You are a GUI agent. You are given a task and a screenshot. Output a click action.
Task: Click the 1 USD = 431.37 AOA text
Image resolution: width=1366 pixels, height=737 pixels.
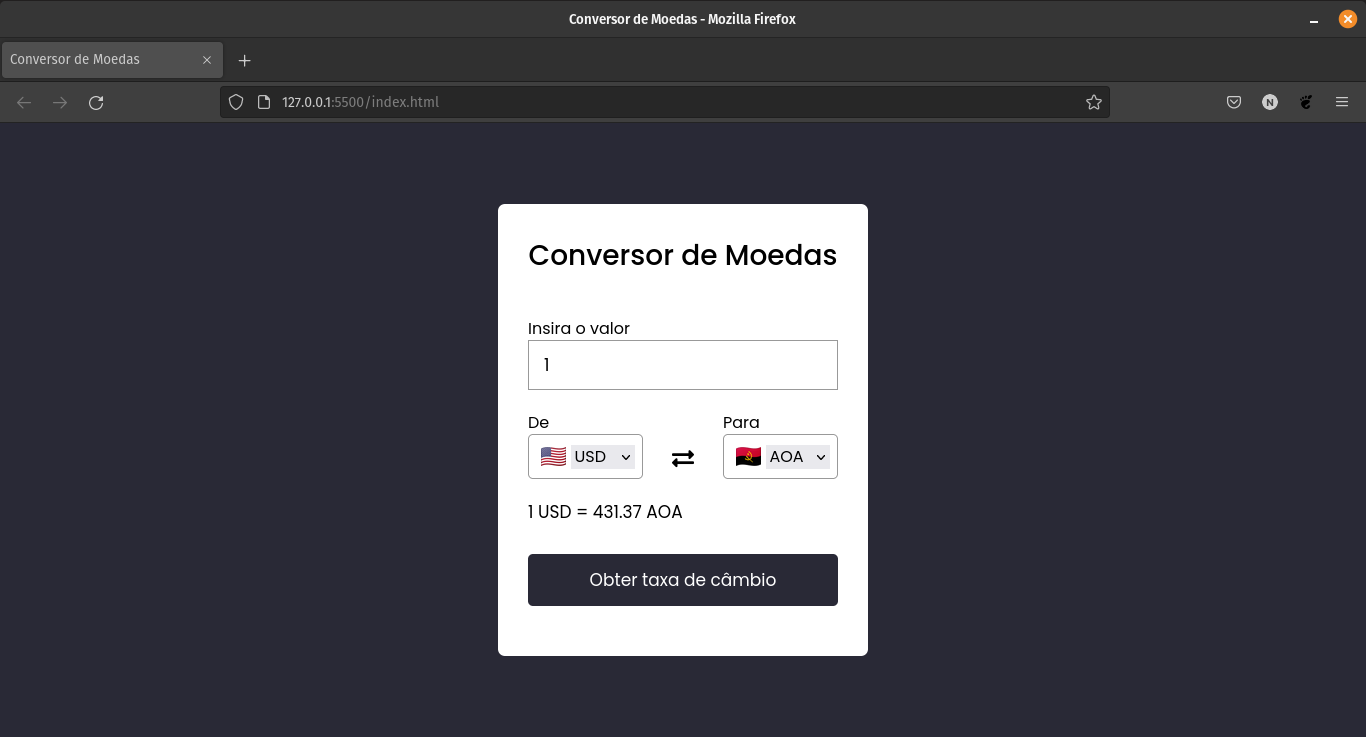pos(604,511)
